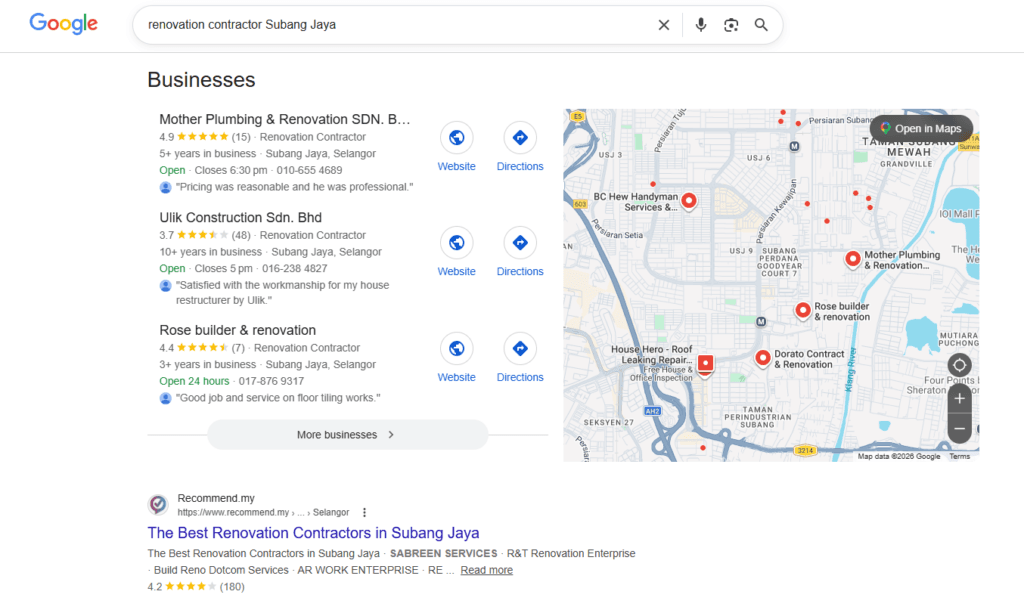Expand More businesses list
The image size is (1024, 613).
(347, 435)
